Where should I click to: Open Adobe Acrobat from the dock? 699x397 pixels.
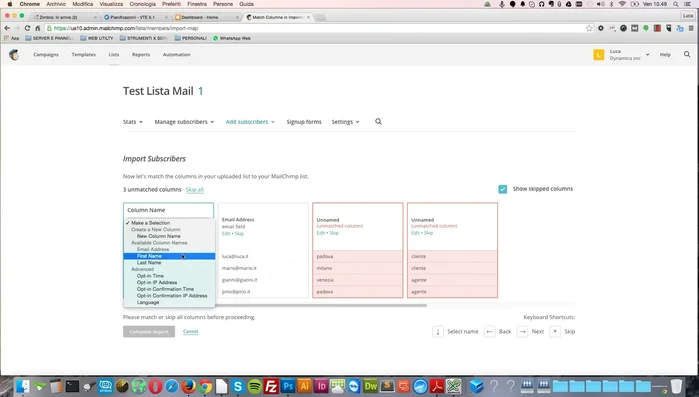pyautogui.click(x=437, y=386)
